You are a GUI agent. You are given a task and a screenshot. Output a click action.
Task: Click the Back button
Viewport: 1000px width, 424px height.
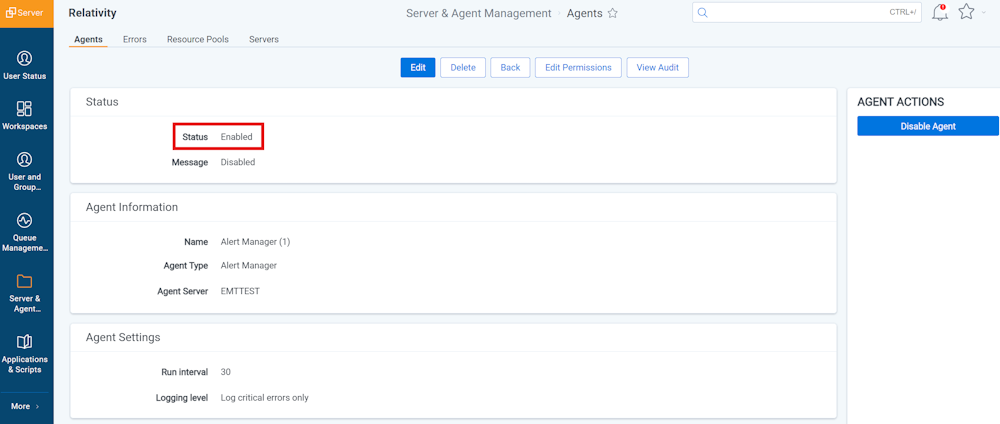[x=510, y=68]
